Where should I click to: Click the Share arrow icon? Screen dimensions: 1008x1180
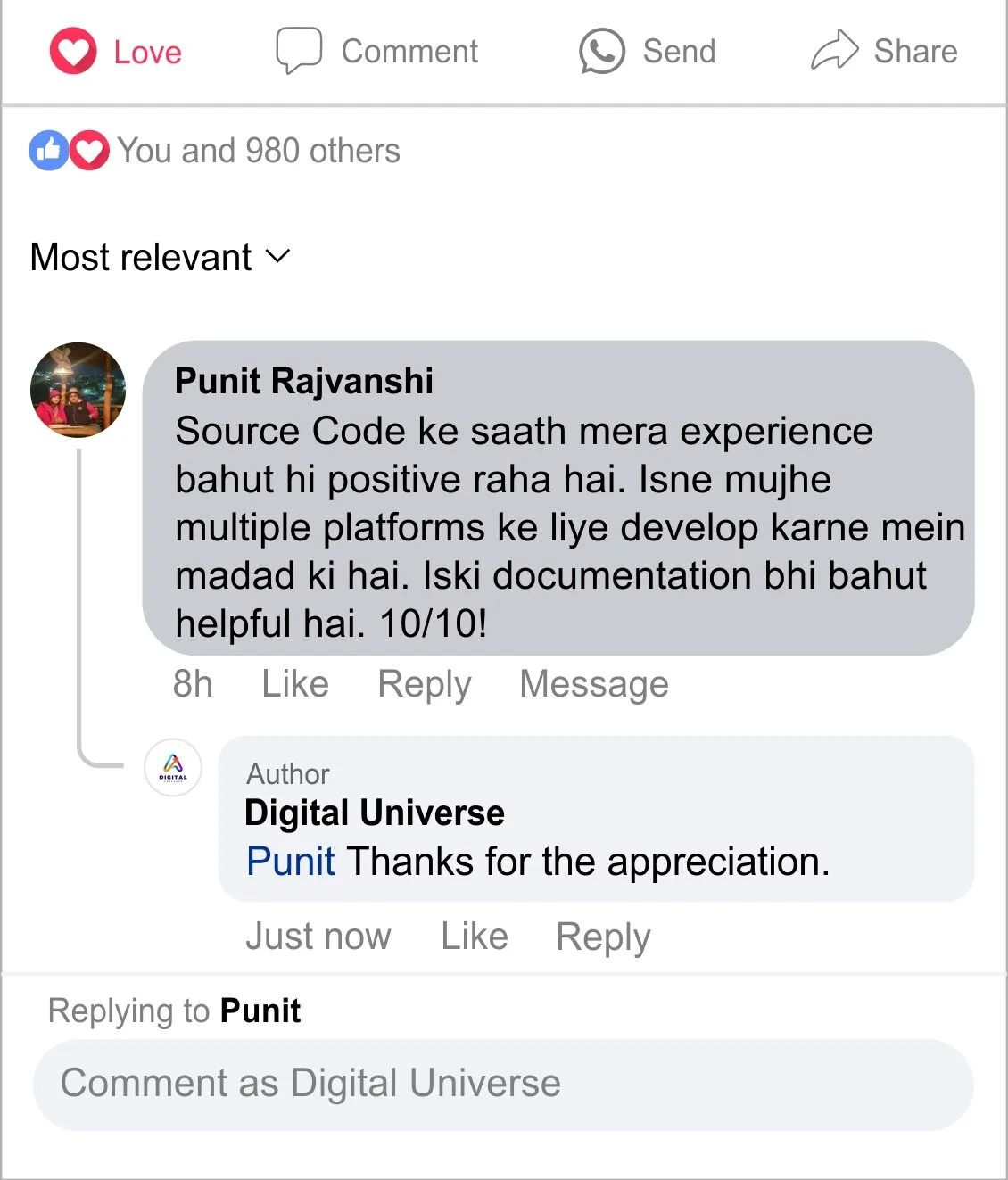click(x=834, y=50)
